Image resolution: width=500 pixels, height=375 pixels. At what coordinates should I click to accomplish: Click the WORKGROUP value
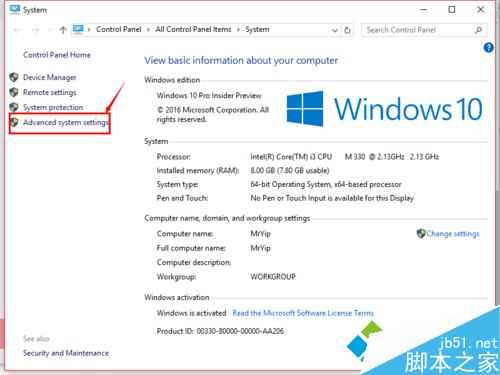click(x=273, y=277)
